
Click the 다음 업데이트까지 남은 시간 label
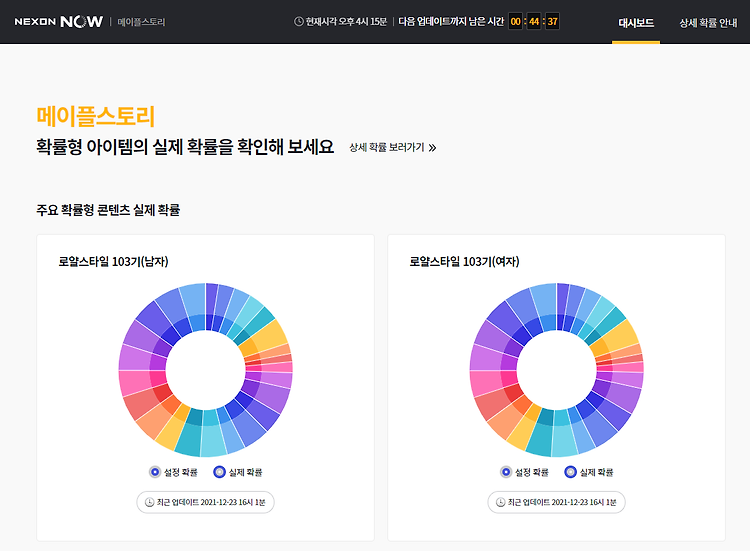point(451,22)
